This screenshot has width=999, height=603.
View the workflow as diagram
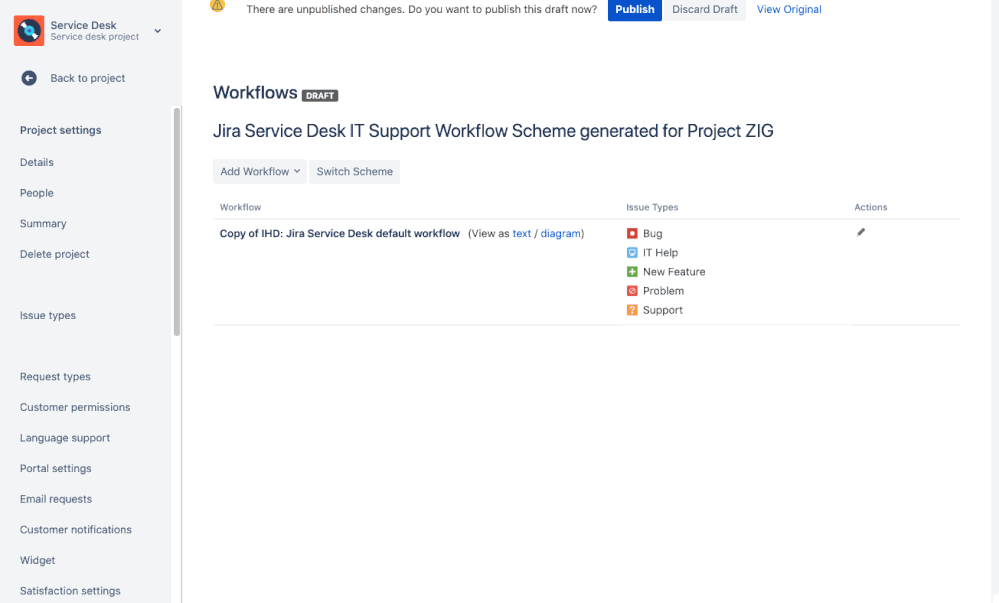tap(560, 233)
